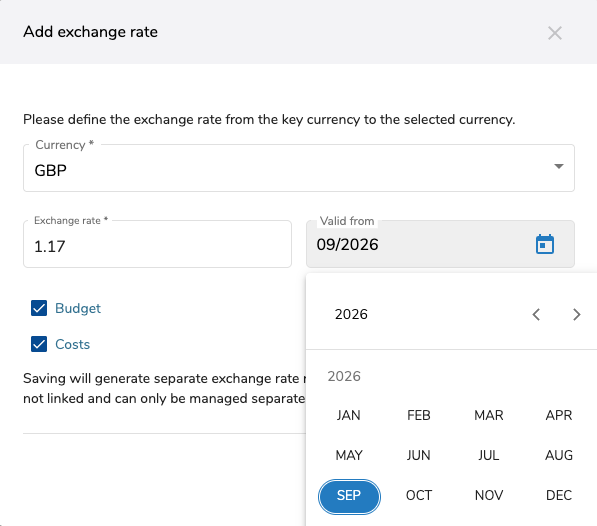Open the GBP currency combo box
Screen dimensions: 597x526
(x=299, y=168)
